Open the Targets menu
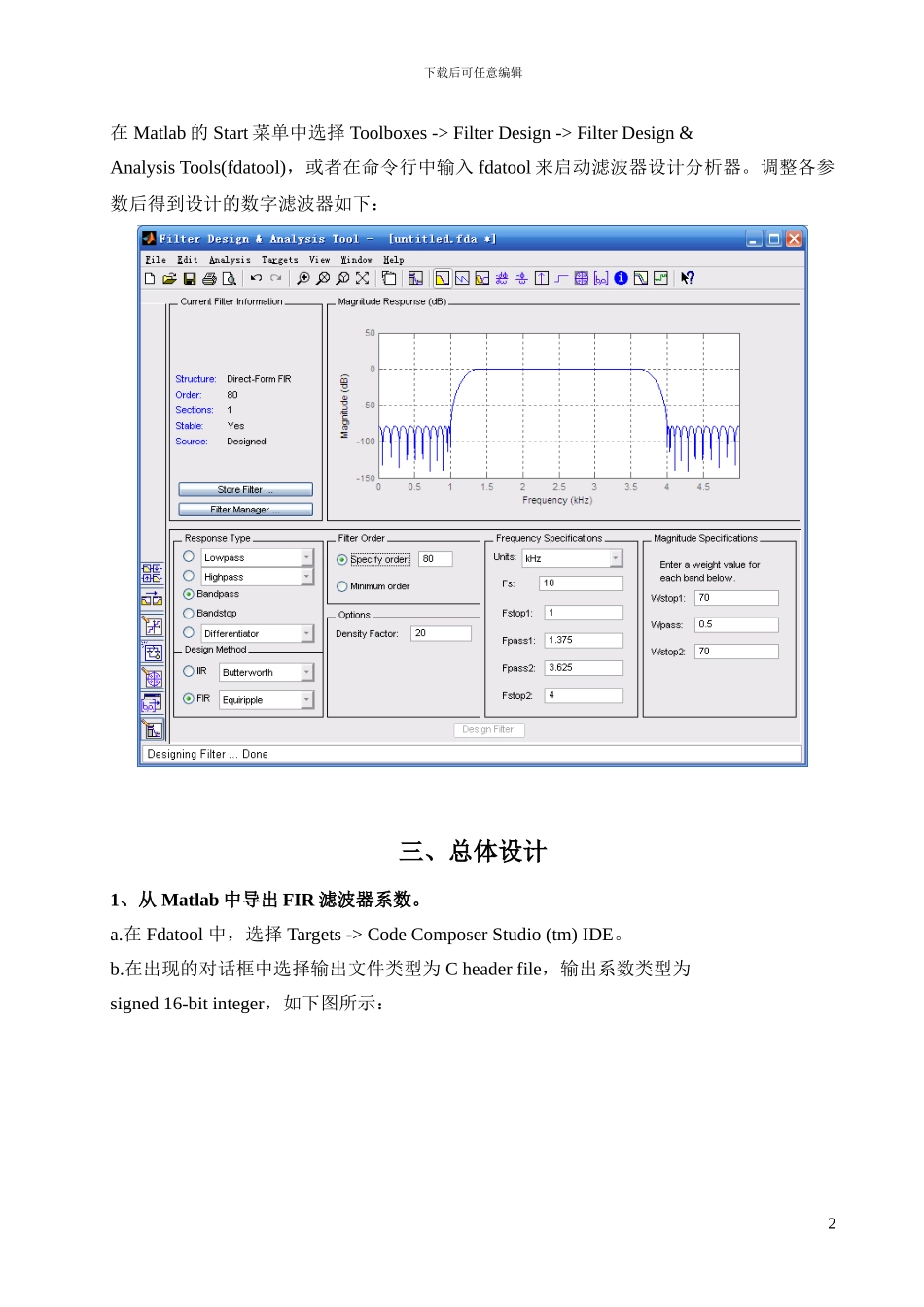The width and height of the screenshot is (924, 1307). coord(280,260)
